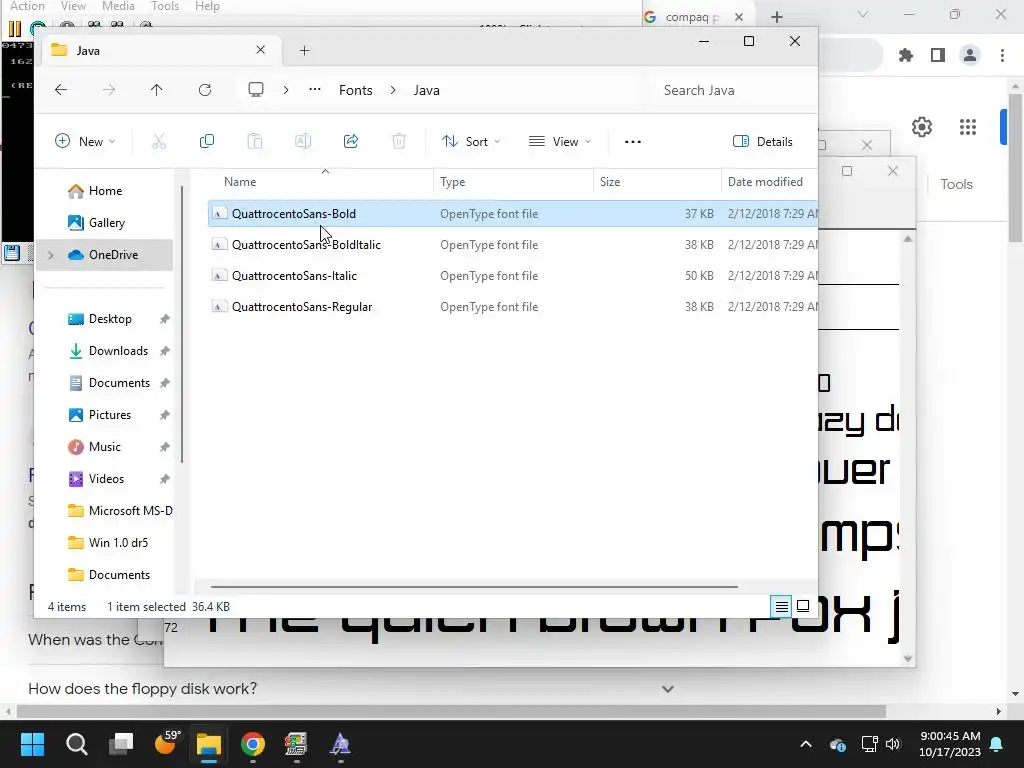Open Chrome three-dot menu
Screen dimensions: 1024x768
coord(1002,56)
